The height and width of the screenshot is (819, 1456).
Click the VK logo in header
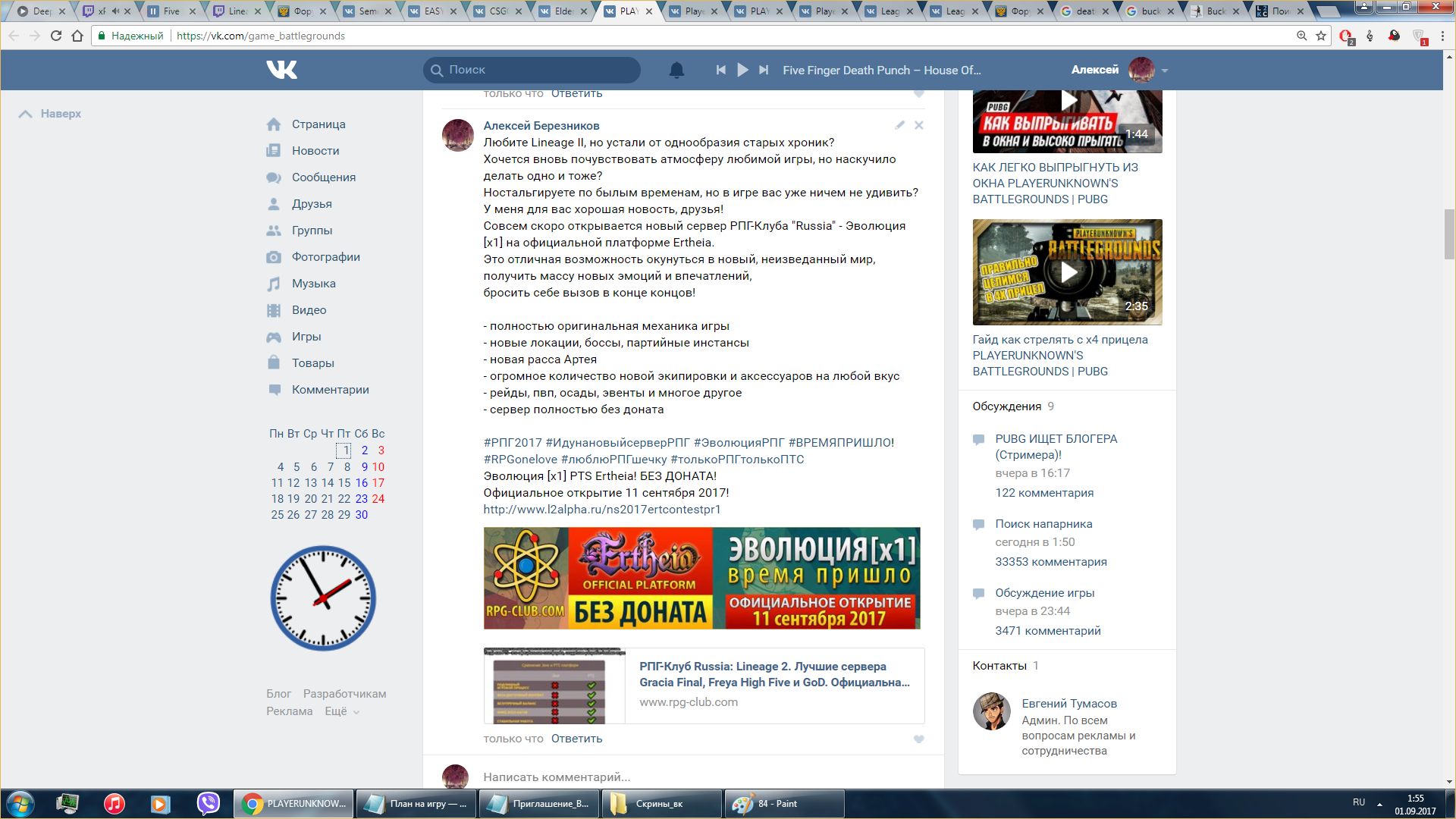tap(282, 70)
